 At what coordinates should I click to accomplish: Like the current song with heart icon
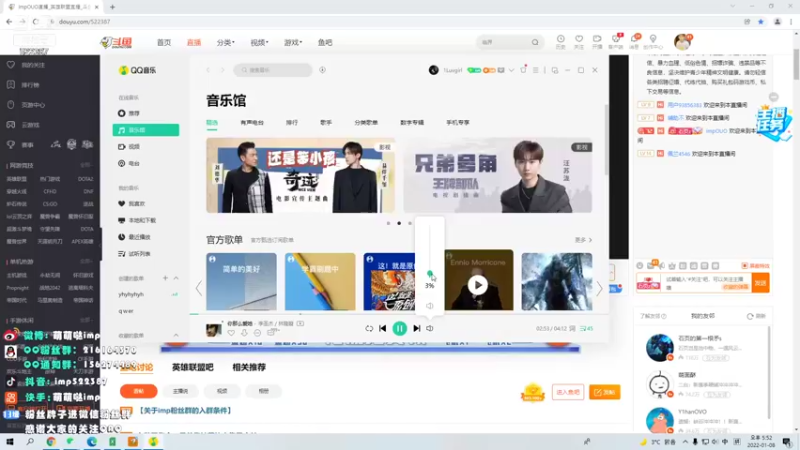click(x=231, y=333)
